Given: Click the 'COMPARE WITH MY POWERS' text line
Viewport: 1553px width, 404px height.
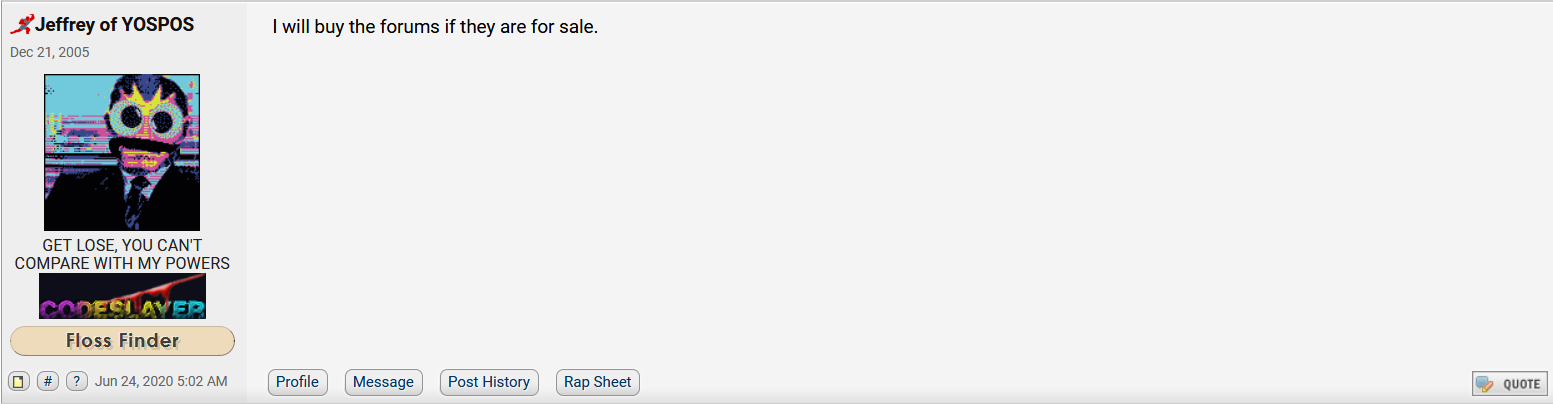Looking at the screenshot, I should (122, 263).
